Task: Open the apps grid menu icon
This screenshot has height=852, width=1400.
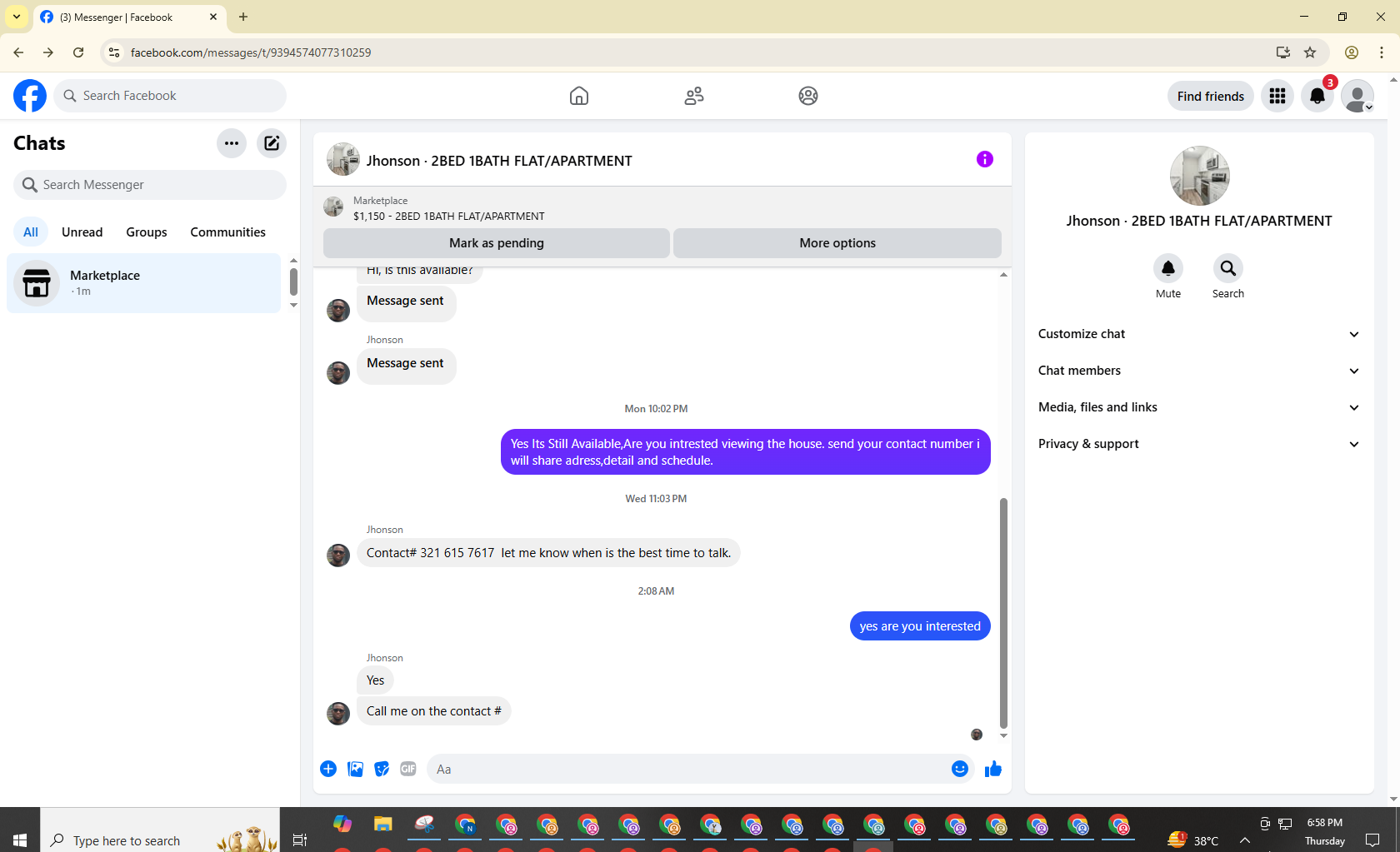Action: point(1277,96)
